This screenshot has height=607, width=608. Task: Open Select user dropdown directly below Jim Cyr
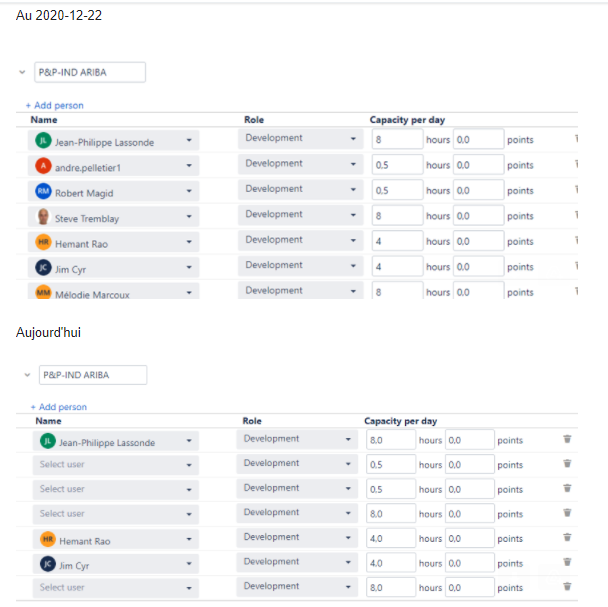click(116, 588)
